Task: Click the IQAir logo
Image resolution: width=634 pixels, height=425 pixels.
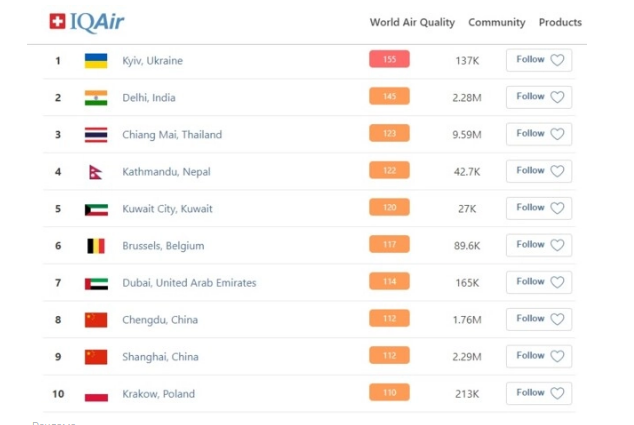Action: (x=87, y=22)
